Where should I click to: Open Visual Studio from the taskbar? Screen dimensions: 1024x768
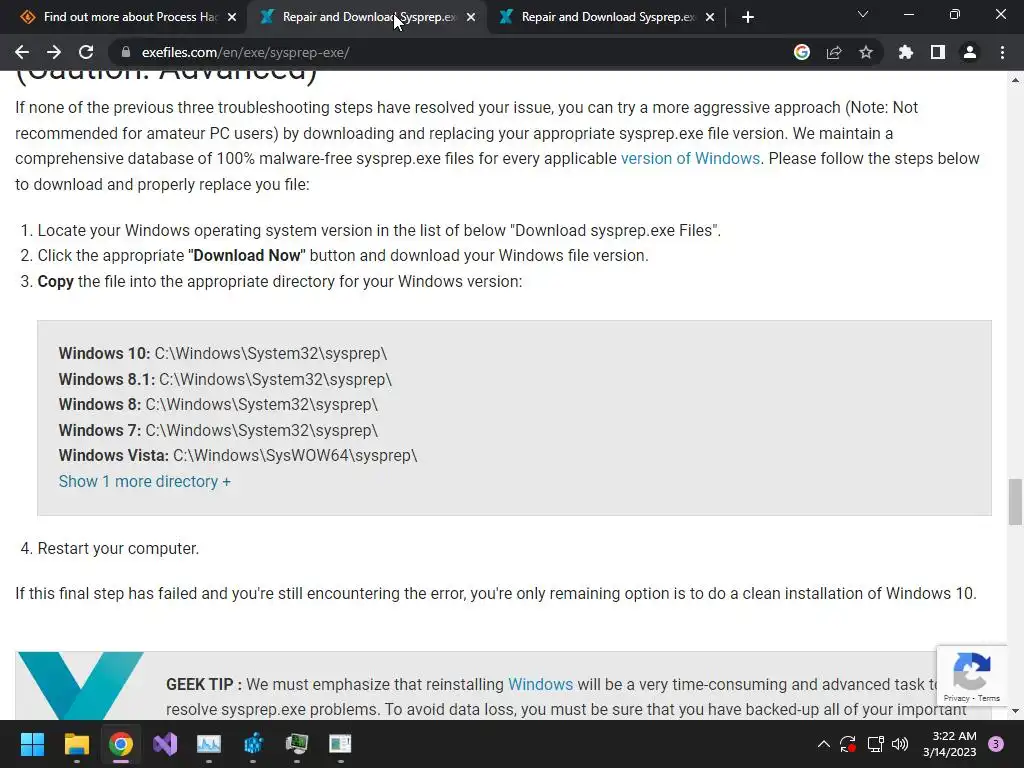pyautogui.click(x=165, y=744)
